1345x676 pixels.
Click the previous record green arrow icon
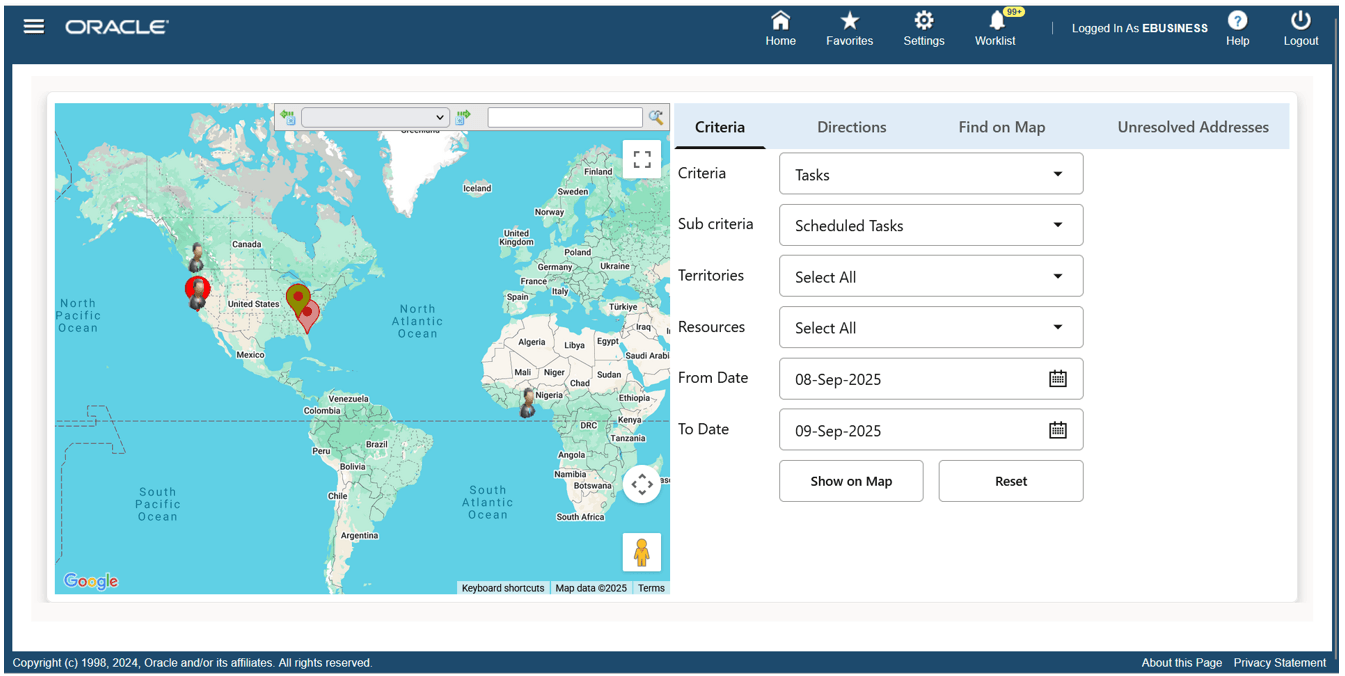[288, 117]
